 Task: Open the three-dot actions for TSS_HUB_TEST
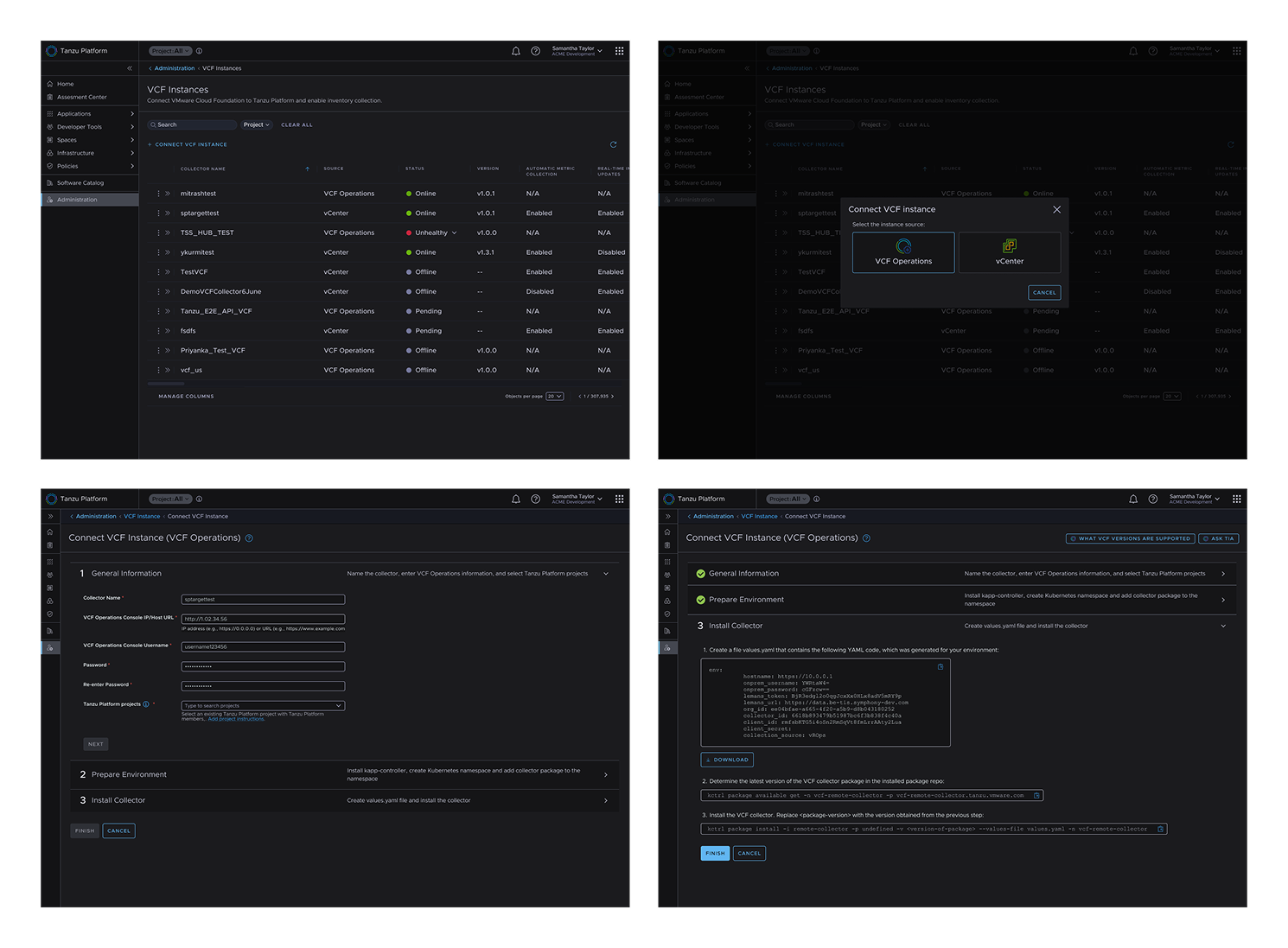click(x=158, y=232)
